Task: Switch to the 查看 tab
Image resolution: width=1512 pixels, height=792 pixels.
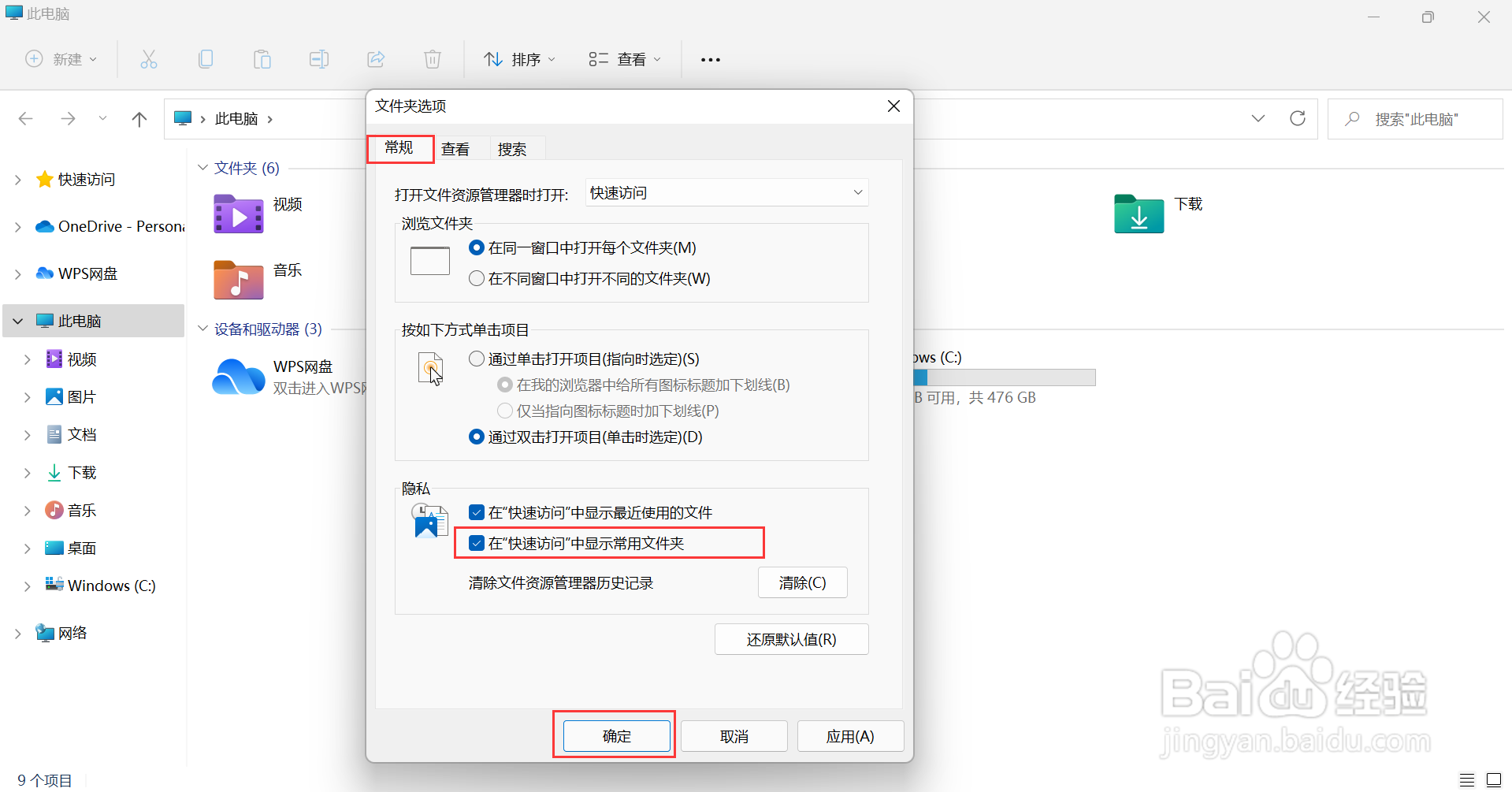Action: (x=455, y=148)
